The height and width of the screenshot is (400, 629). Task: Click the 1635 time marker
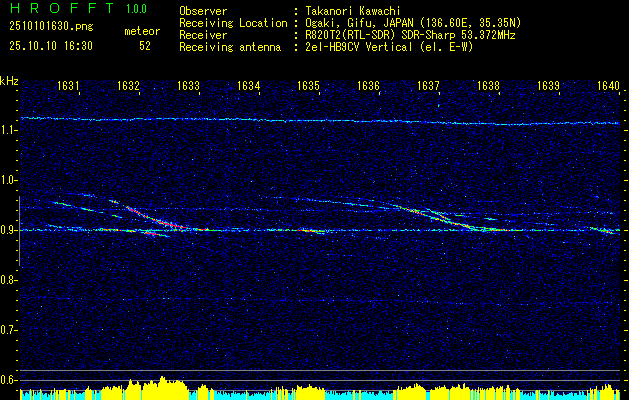tap(309, 87)
